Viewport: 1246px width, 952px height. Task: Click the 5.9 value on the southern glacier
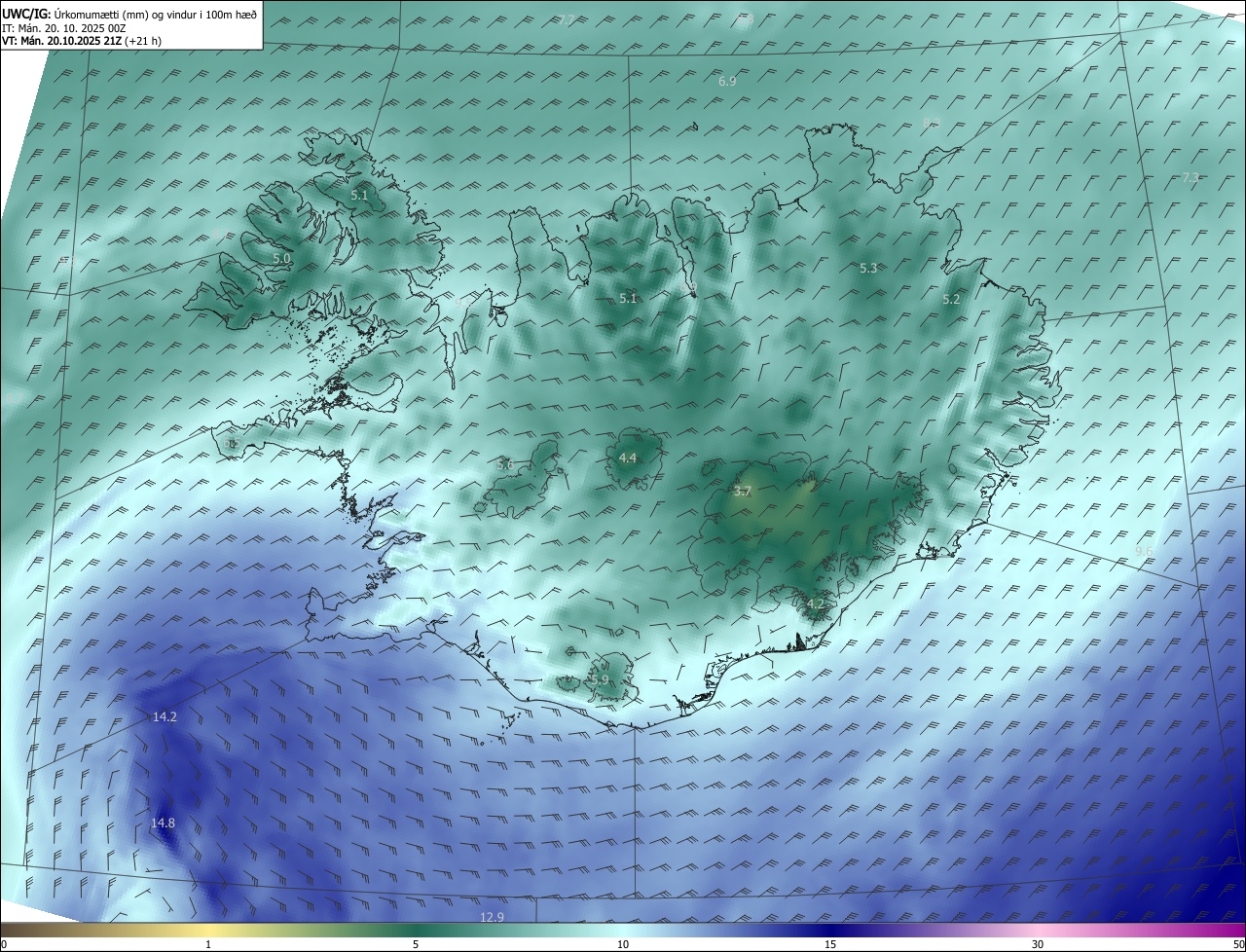[600, 679]
